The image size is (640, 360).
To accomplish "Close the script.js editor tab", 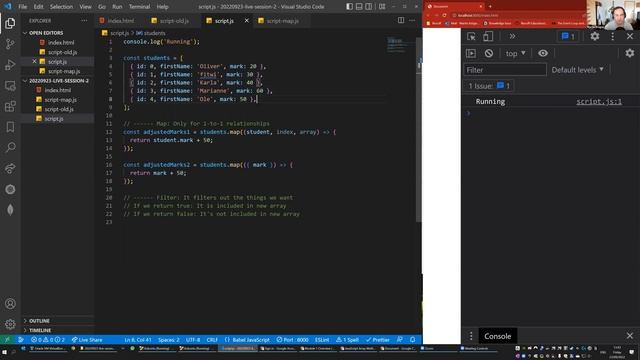I will coord(247,20).
